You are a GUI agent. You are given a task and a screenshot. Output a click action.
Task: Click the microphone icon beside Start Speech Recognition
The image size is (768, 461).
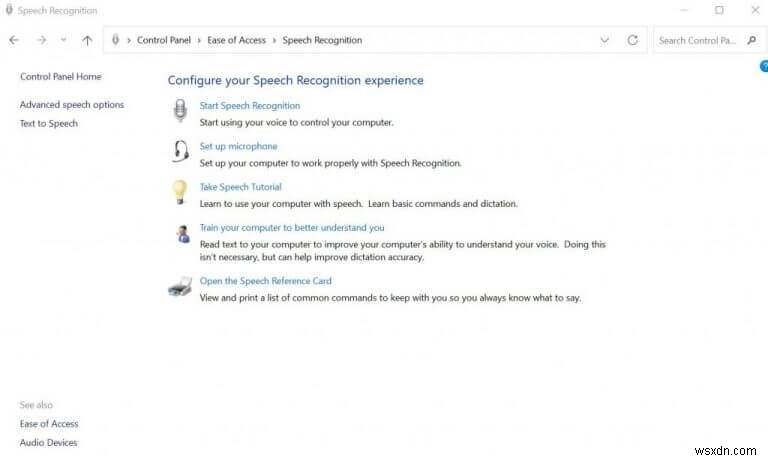(x=180, y=112)
